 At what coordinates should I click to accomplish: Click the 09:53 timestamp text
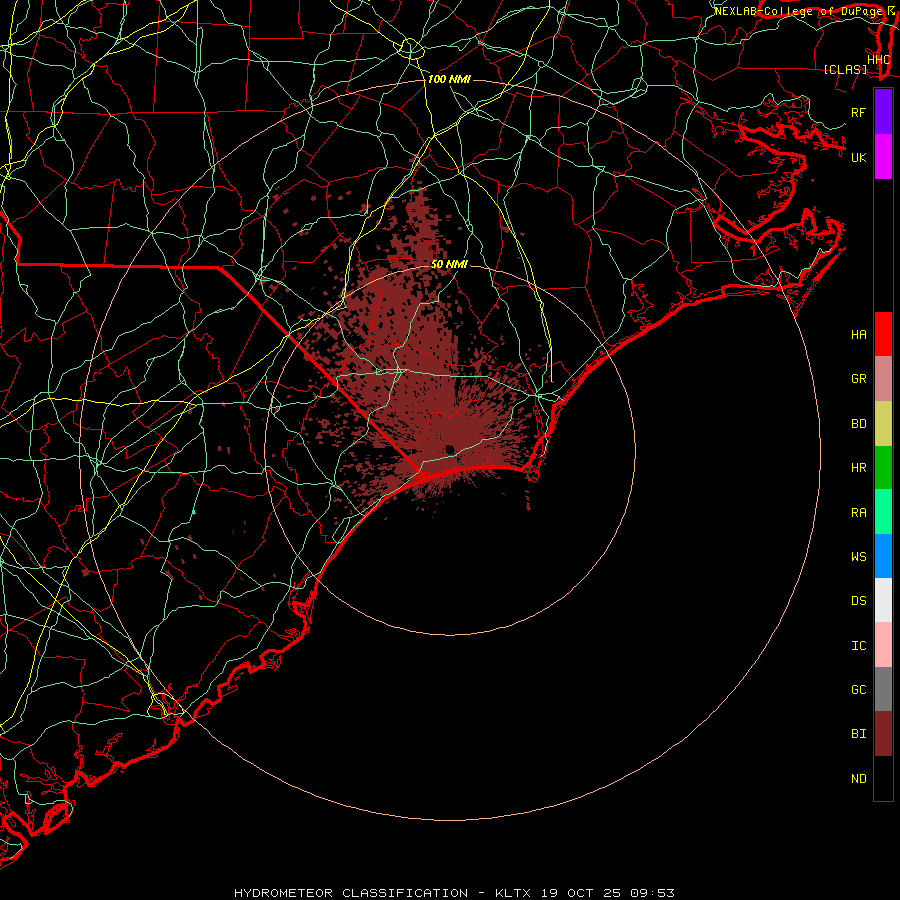pos(652,893)
